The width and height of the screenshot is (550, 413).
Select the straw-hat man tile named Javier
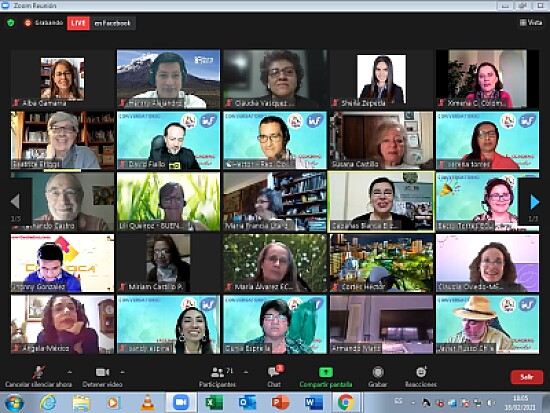pos(488,325)
